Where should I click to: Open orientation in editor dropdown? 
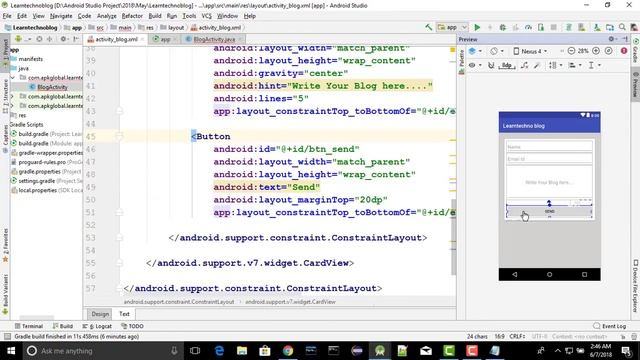pos(496,51)
